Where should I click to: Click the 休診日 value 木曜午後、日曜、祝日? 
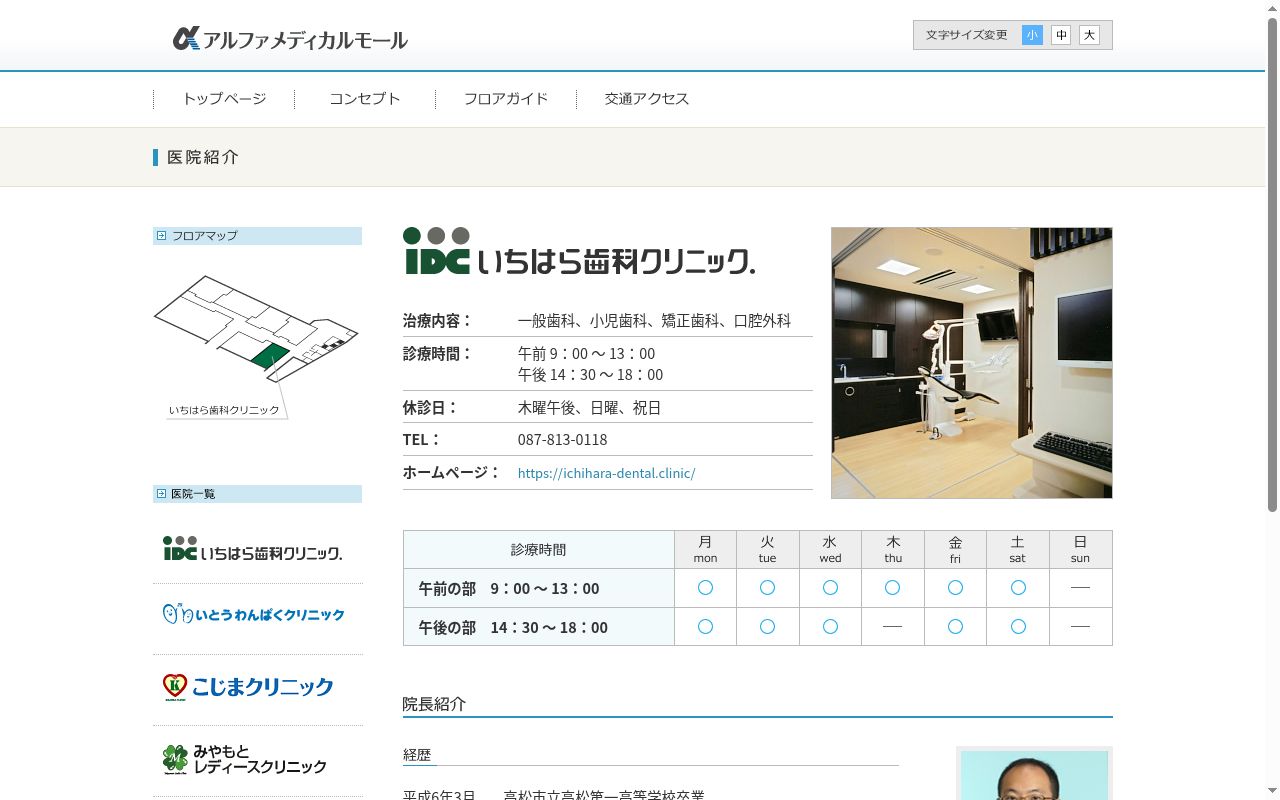[589, 408]
